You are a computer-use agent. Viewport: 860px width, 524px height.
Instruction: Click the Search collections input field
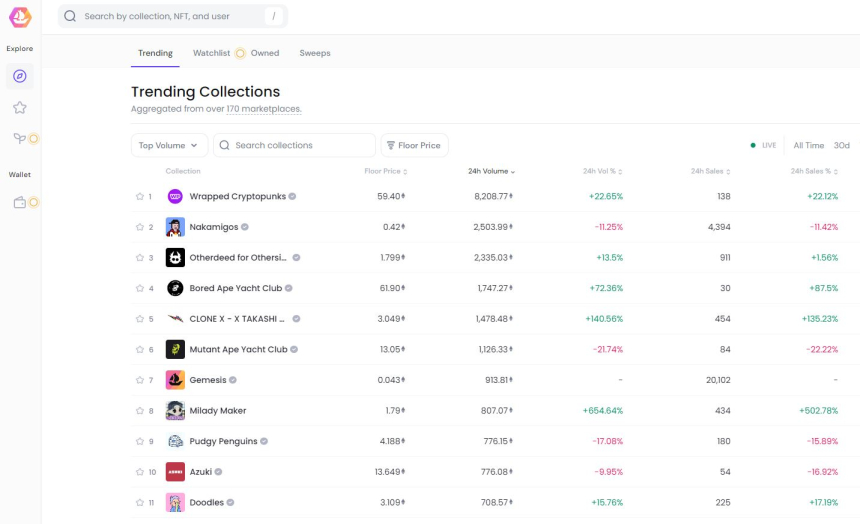[x=300, y=146]
